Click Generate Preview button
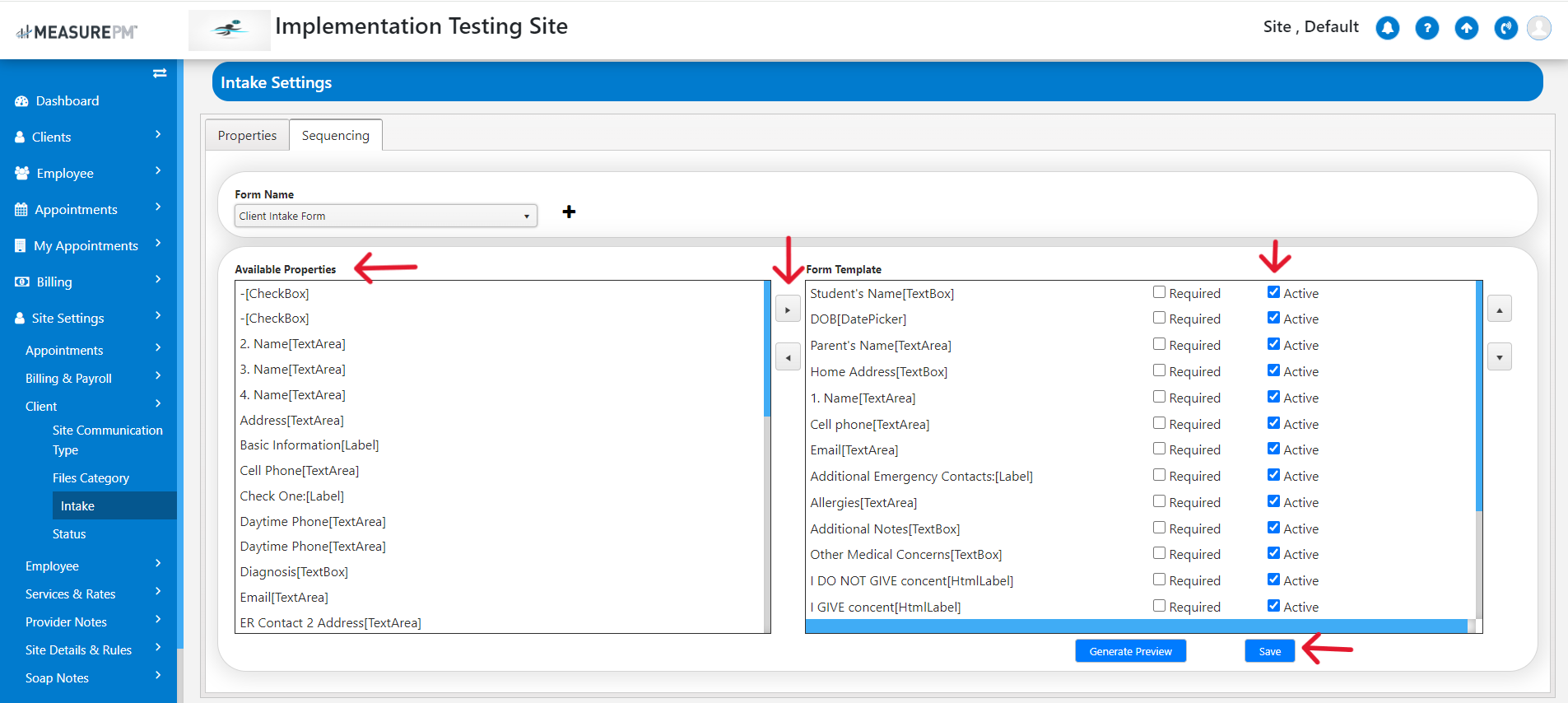Screen dimensions: 1568x703 click(1130, 651)
